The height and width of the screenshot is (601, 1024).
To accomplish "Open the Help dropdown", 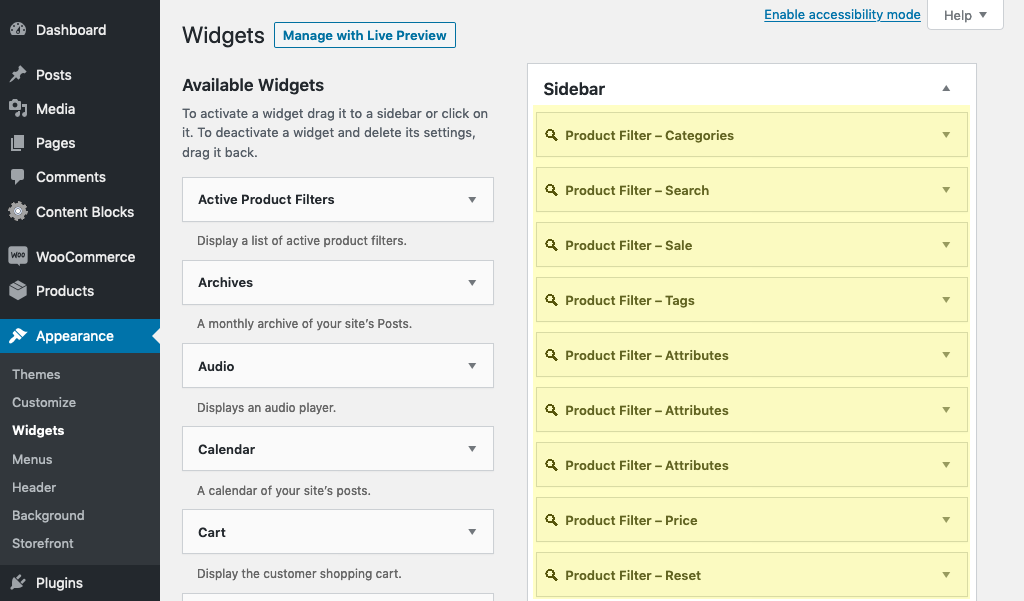I will (x=963, y=15).
